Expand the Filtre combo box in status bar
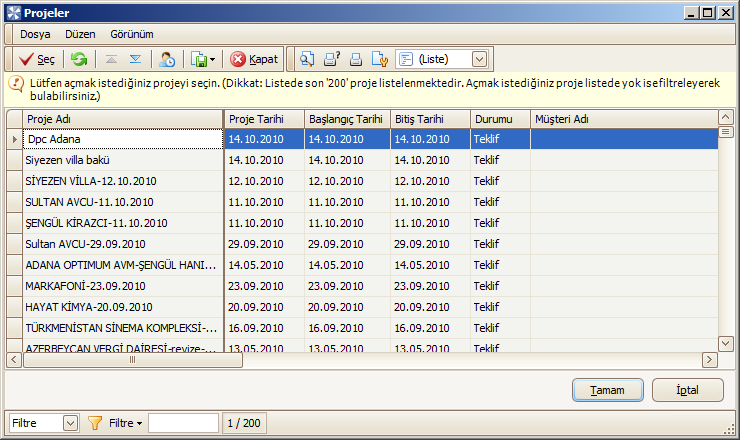The height and width of the screenshot is (440, 740). (70, 423)
